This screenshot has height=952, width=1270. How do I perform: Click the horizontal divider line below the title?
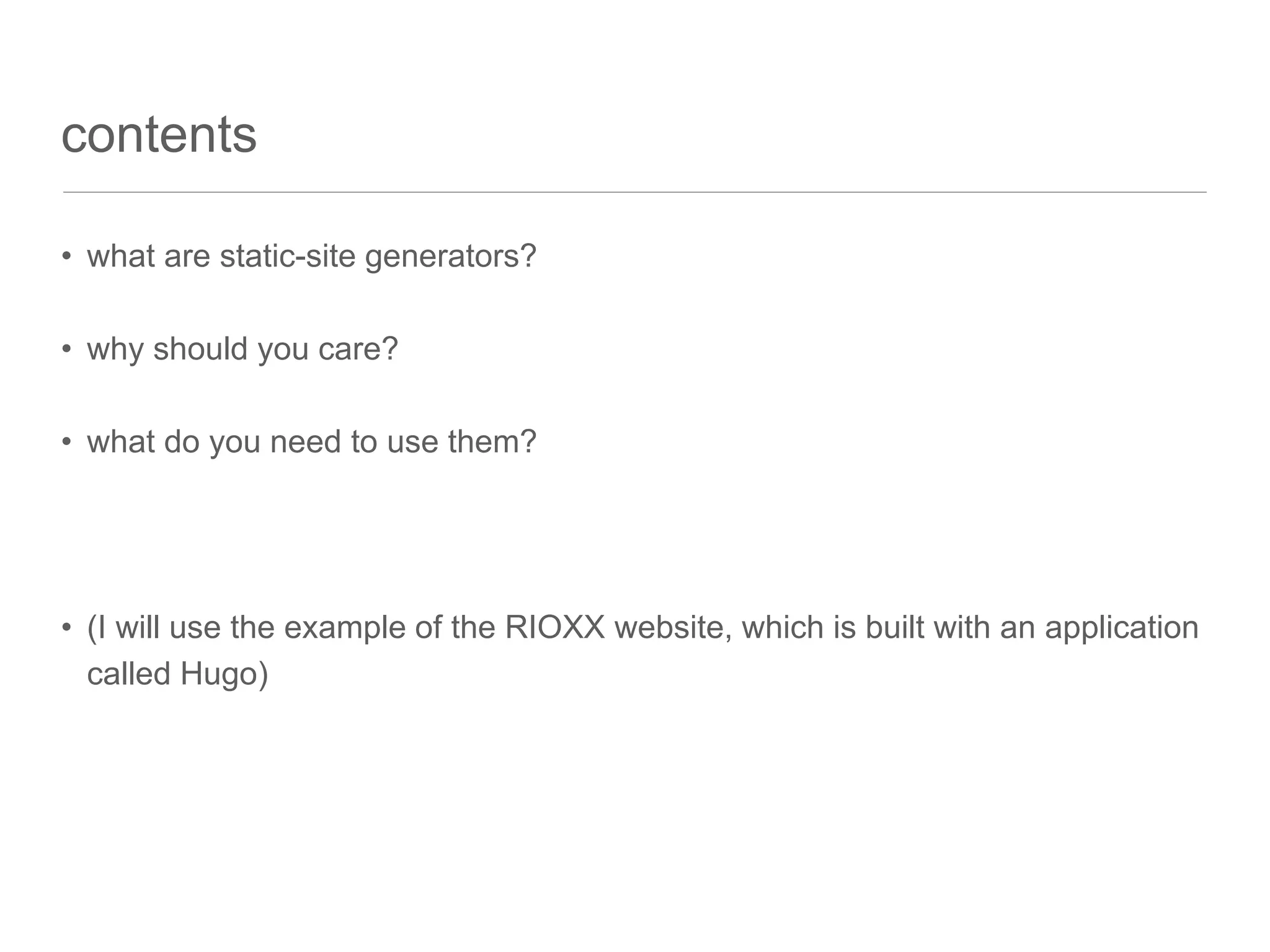(x=634, y=192)
